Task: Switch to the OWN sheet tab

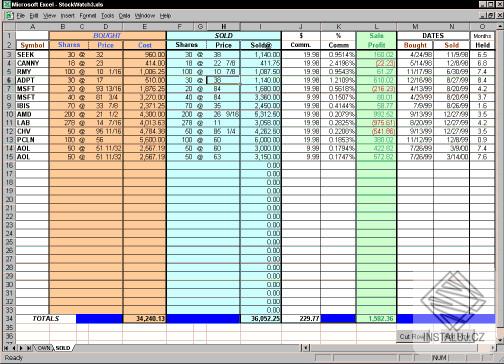Action: tap(44, 348)
